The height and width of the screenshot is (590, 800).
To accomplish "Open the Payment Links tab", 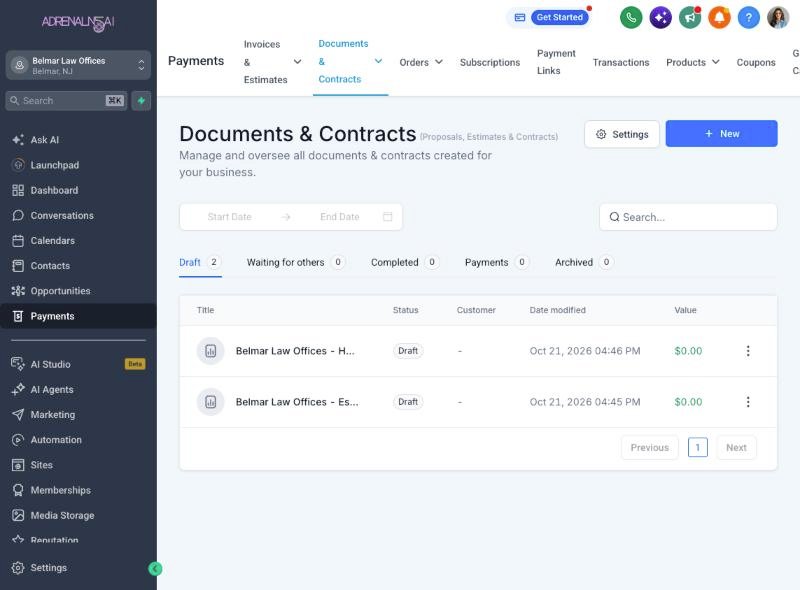I will click(556, 62).
